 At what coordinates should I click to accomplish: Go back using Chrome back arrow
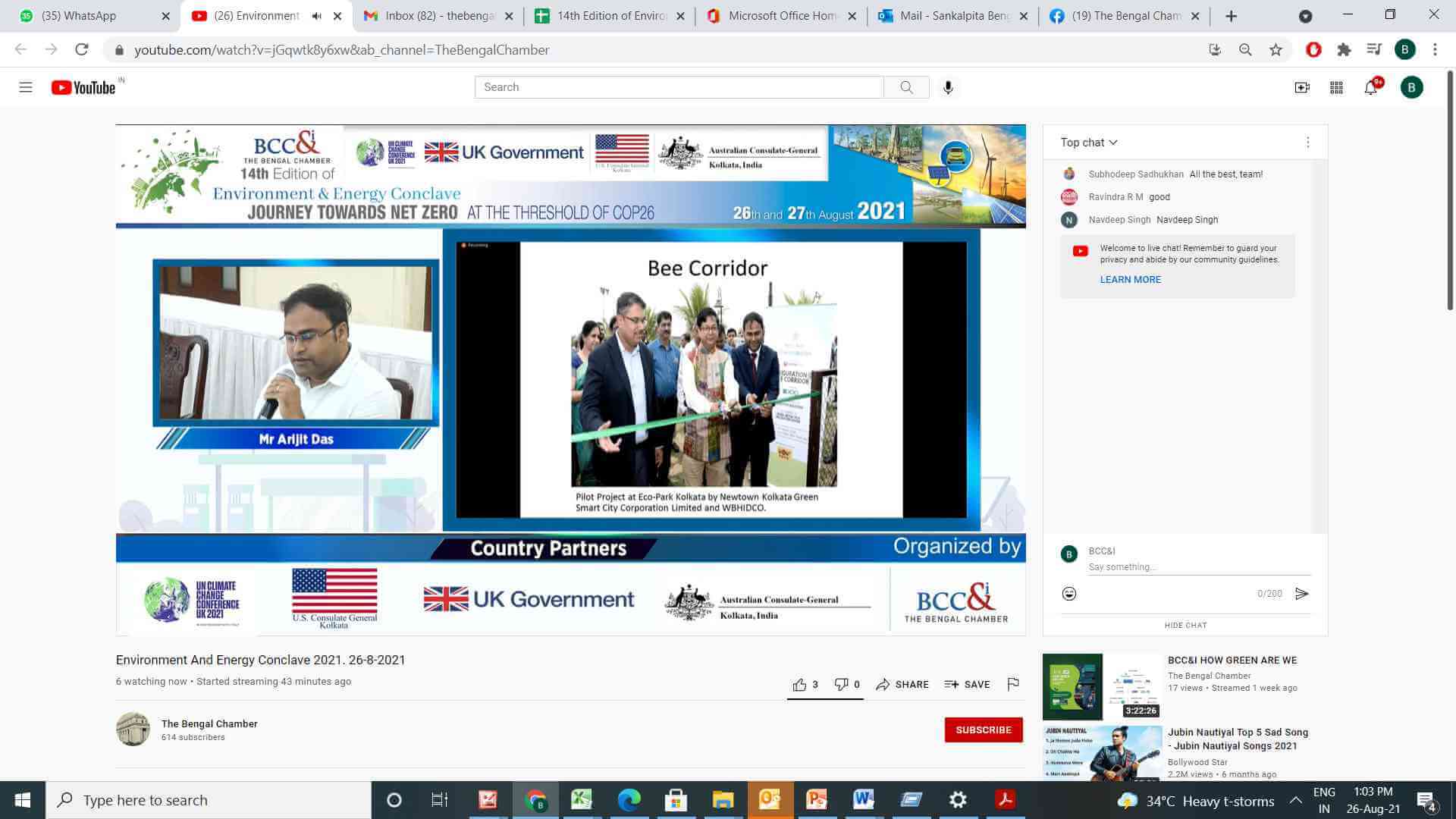pyautogui.click(x=20, y=50)
